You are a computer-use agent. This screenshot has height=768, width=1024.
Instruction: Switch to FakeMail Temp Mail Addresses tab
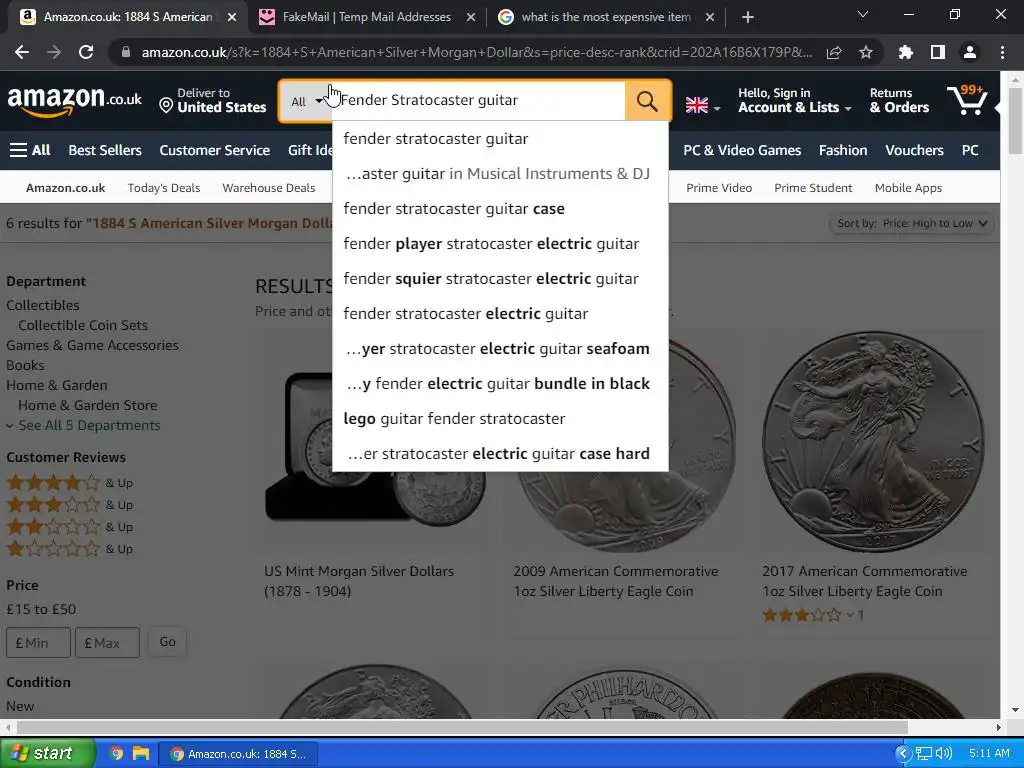(x=366, y=17)
